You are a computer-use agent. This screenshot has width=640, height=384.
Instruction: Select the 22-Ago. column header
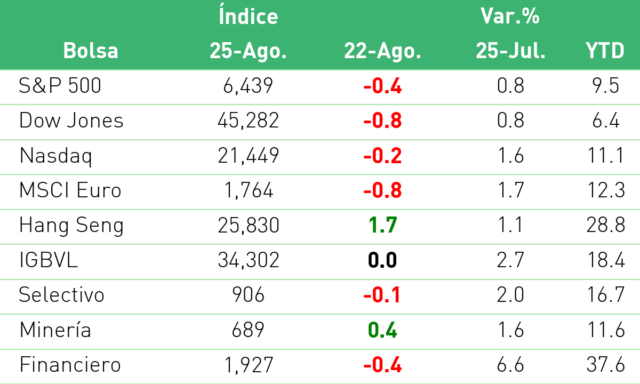(382, 51)
